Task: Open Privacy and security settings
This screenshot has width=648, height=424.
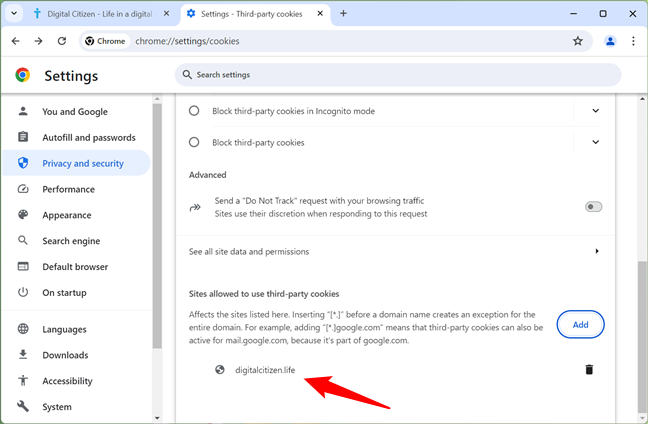Action: (76, 163)
